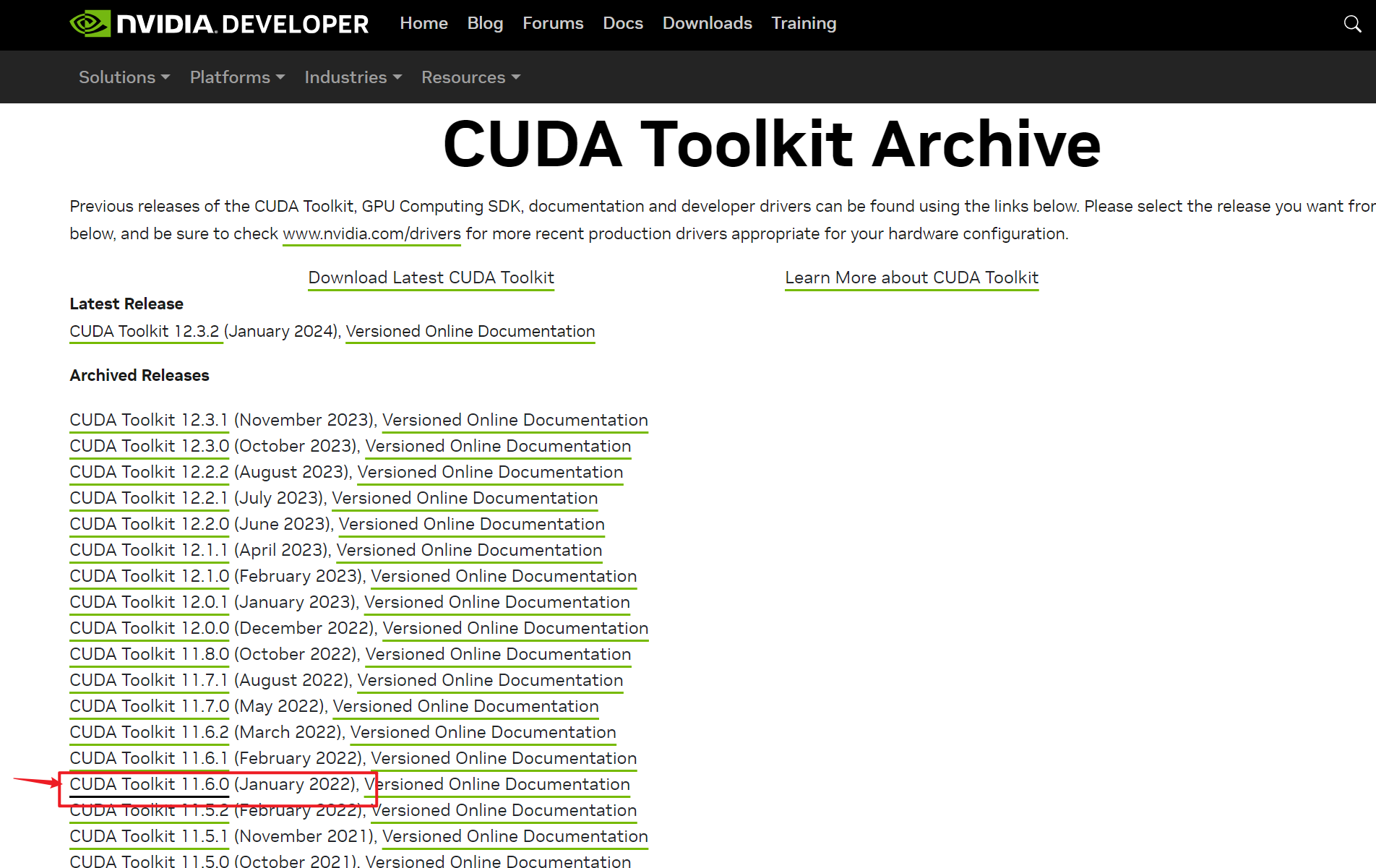Open documentation link for Toolkit 12.2.1
Viewport: 1376px width, 868px height.
pos(465,499)
